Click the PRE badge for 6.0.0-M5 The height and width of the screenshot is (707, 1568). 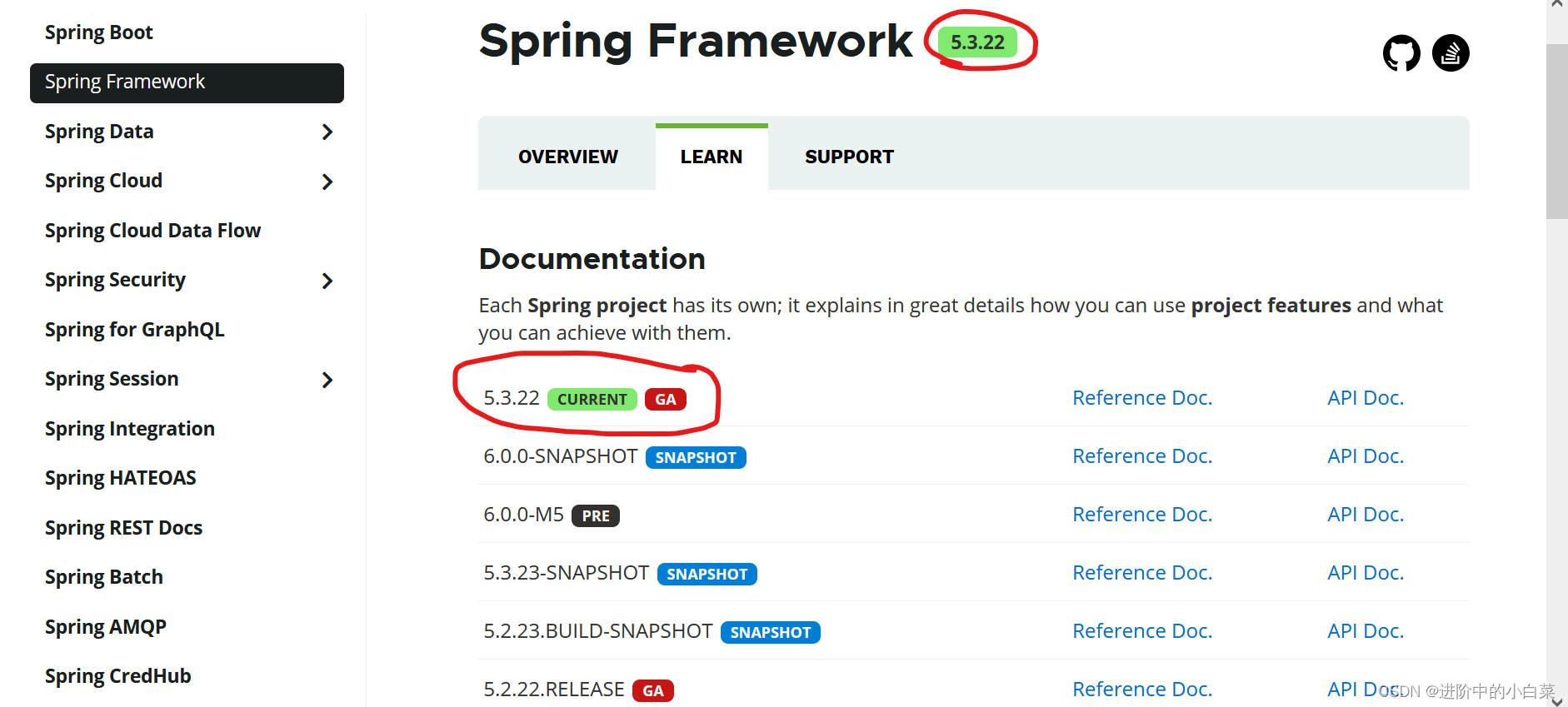[x=596, y=516]
